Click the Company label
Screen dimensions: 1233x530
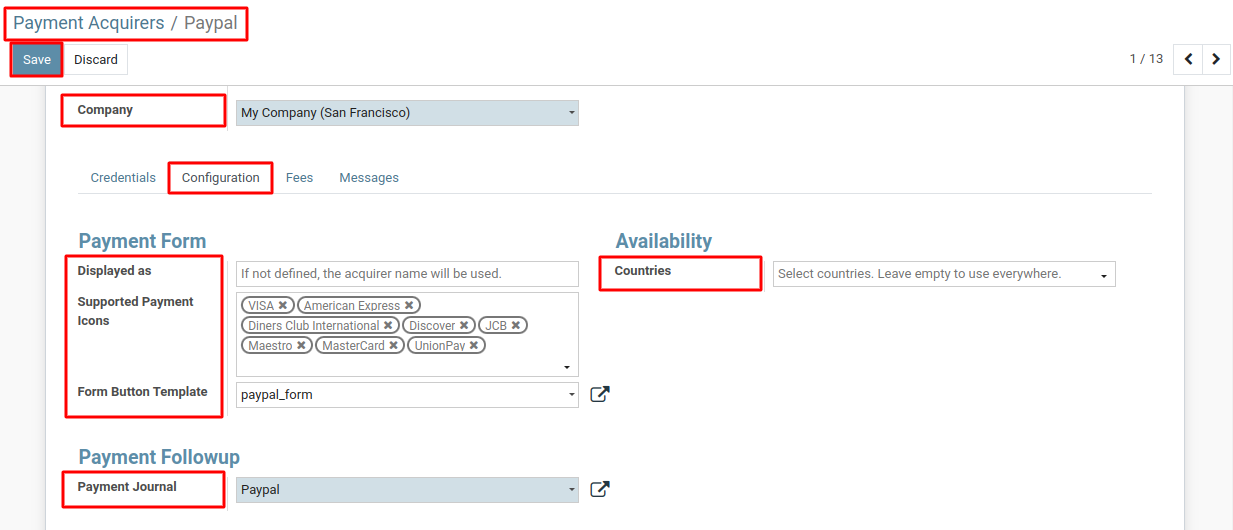click(105, 110)
